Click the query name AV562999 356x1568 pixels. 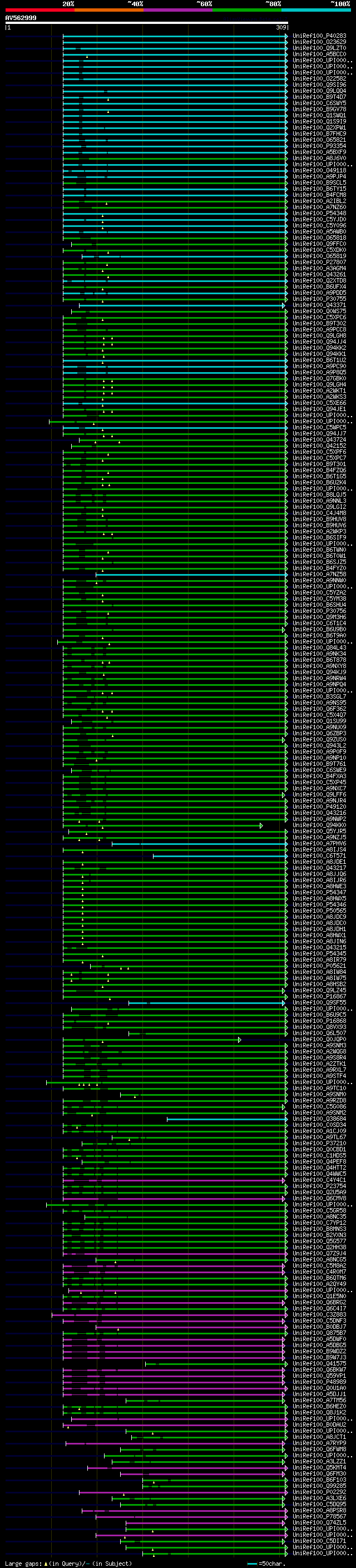pyautogui.click(x=21, y=18)
